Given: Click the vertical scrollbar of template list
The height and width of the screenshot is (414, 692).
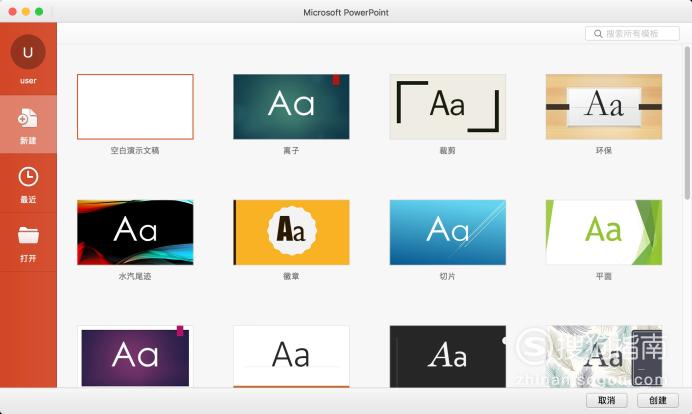Looking at the screenshot, I should click(687, 123).
